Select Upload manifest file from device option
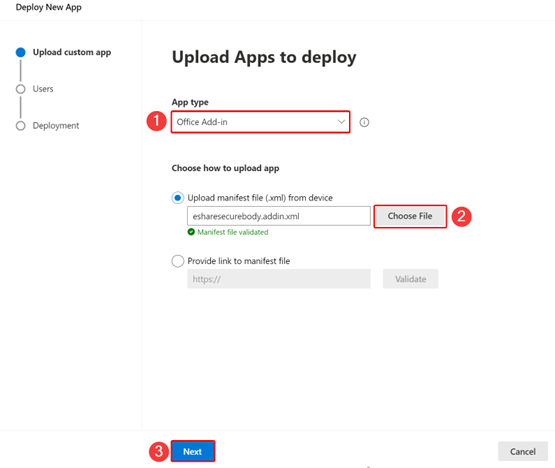The image size is (555, 468). click(178, 198)
